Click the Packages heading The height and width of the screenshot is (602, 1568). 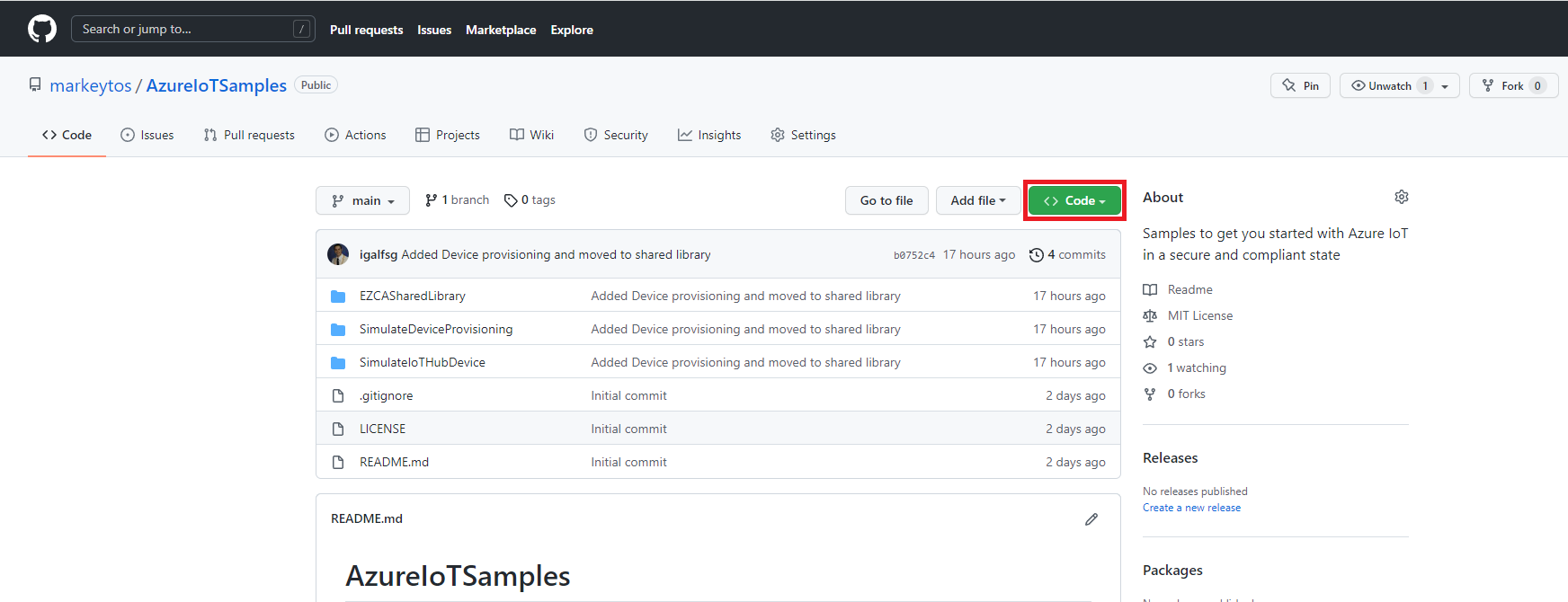coord(1172,571)
